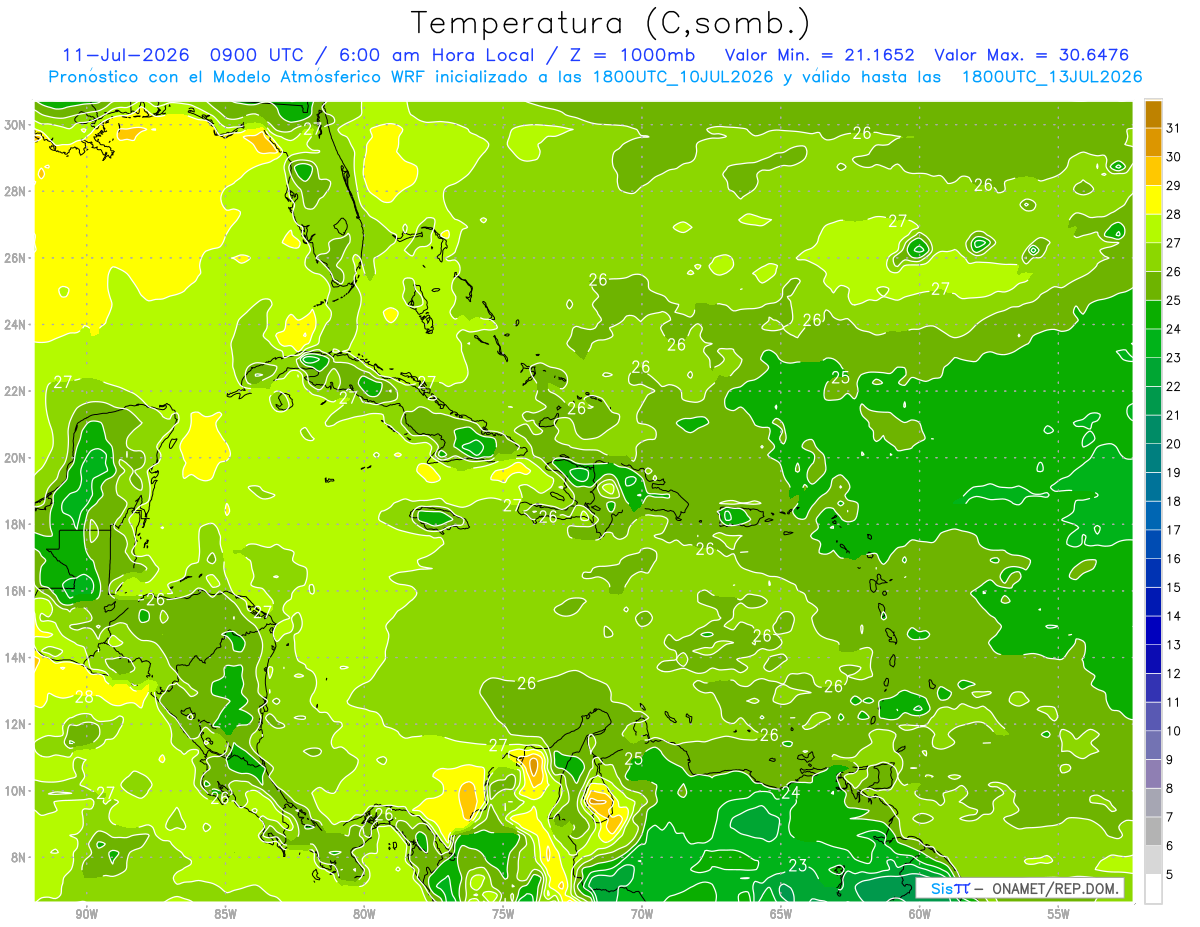
Task: Click the '85W' longitude axis label
Action: coord(226,914)
